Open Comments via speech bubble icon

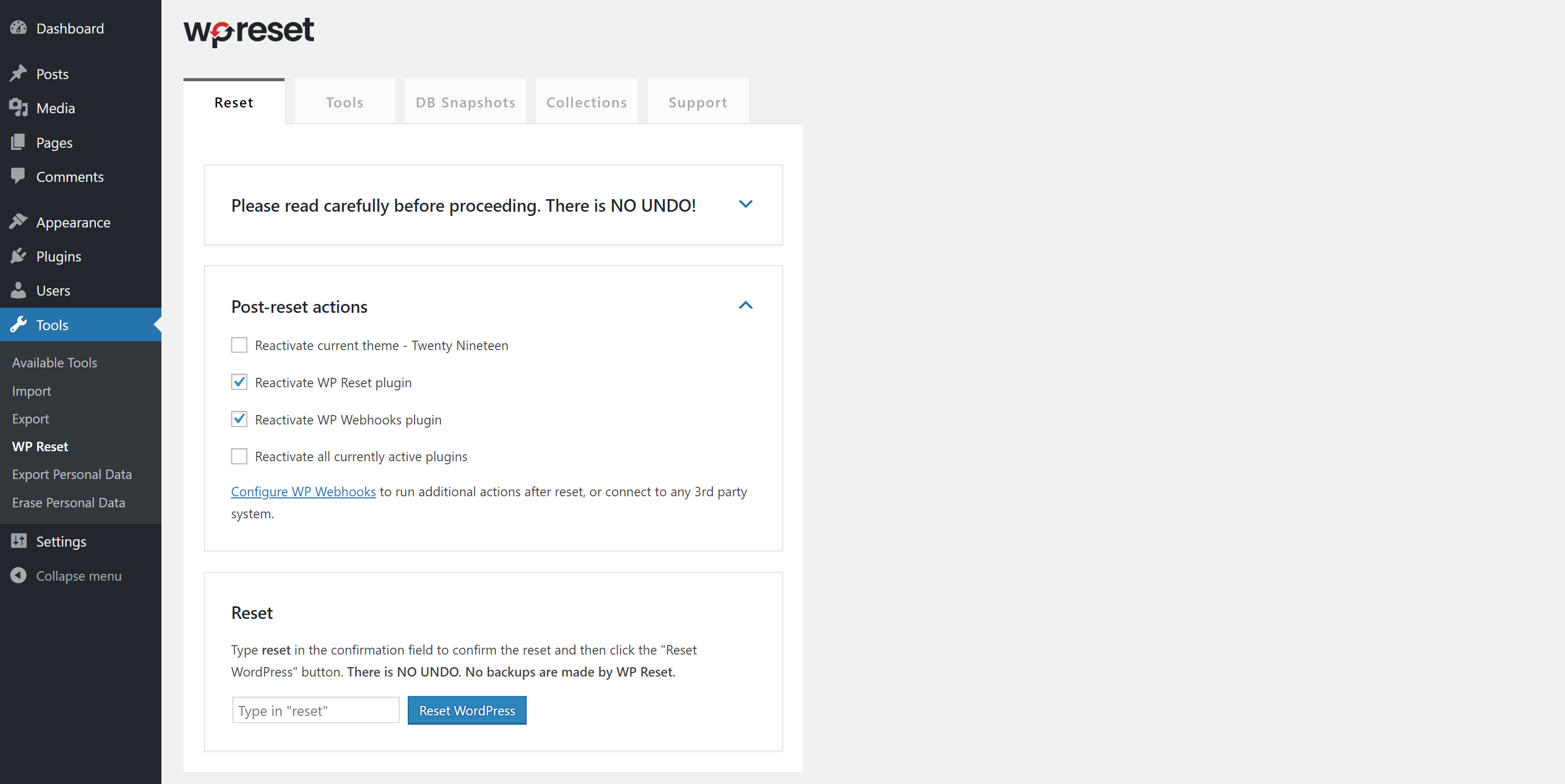tap(18, 176)
